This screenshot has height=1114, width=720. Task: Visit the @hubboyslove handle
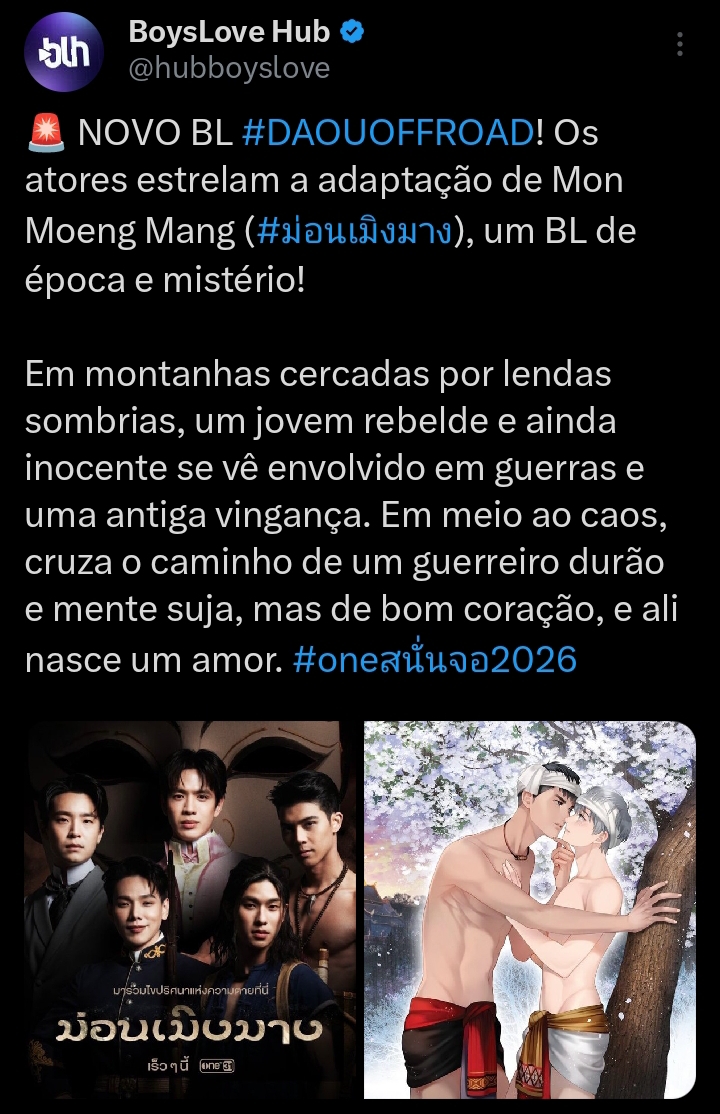(x=229, y=68)
